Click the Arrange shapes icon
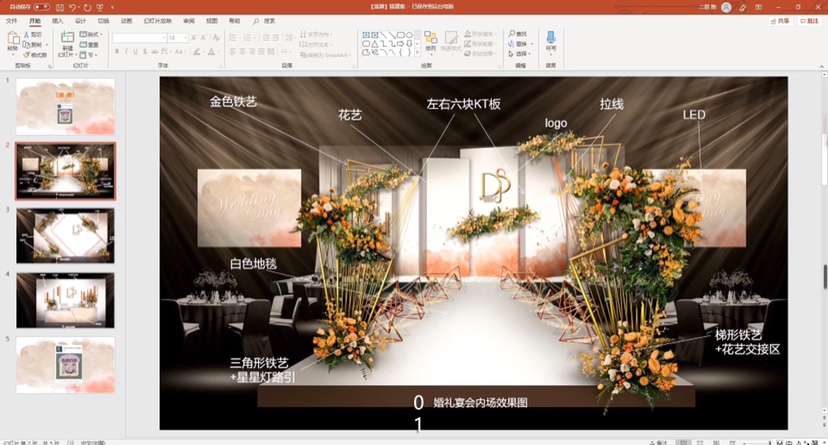The width and height of the screenshot is (828, 445). point(430,41)
